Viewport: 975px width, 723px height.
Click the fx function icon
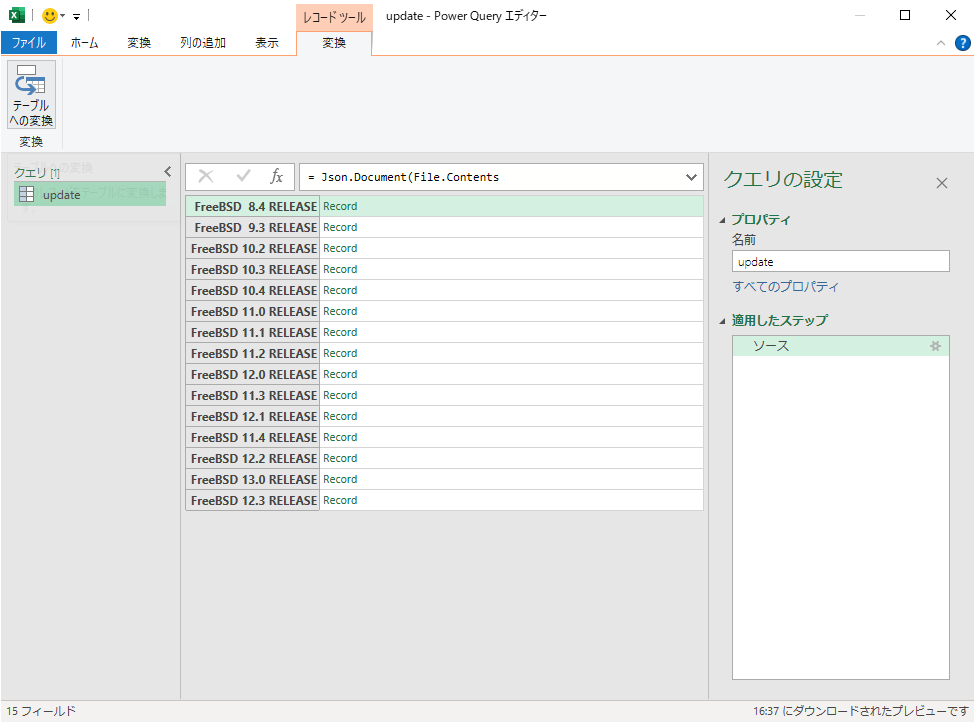tap(276, 177)
